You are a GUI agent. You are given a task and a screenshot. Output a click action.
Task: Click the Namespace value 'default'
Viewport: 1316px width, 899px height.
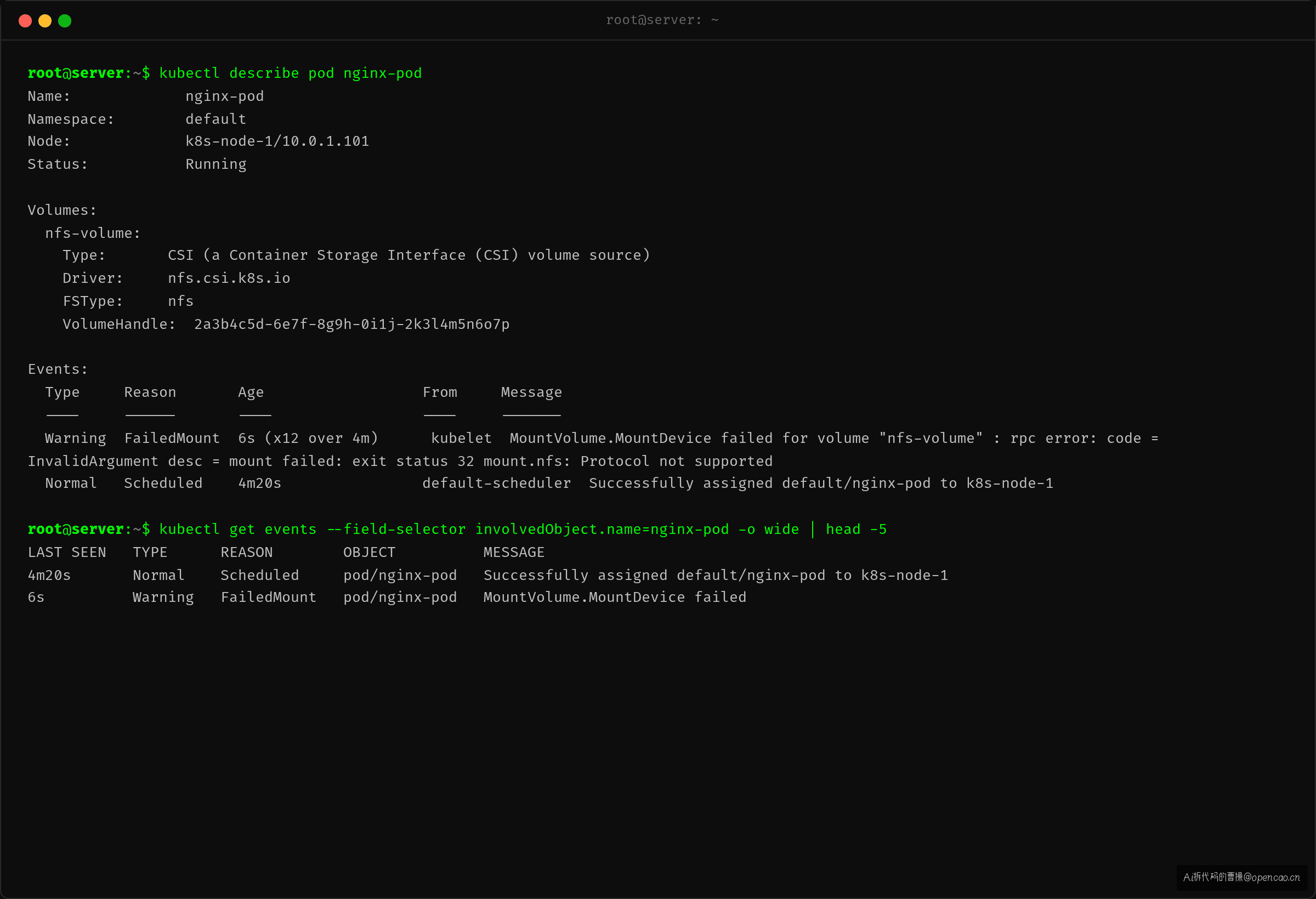[215, 120]
